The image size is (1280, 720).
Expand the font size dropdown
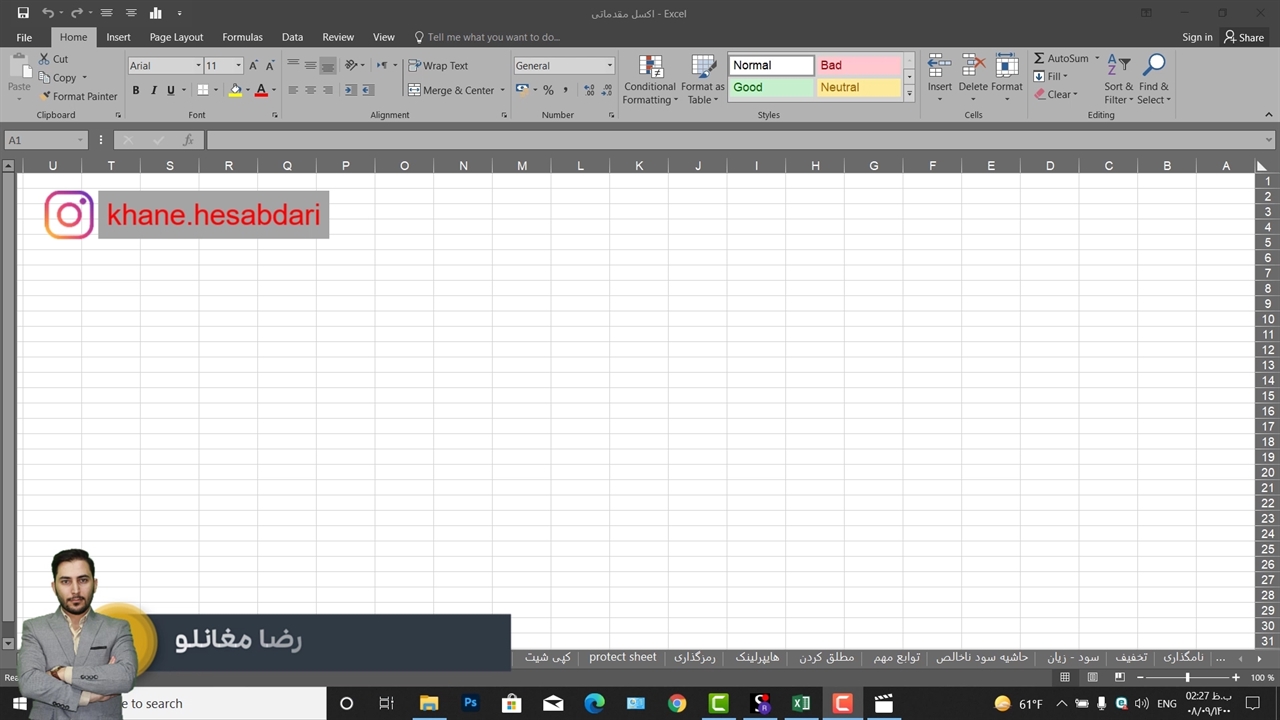(238, 66)
